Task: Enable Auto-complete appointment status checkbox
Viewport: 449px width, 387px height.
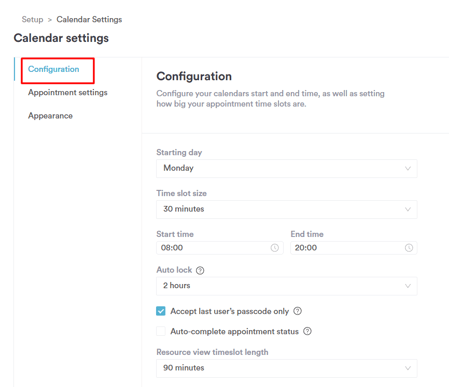Action: pyautogui.click(x=161, y=331)
